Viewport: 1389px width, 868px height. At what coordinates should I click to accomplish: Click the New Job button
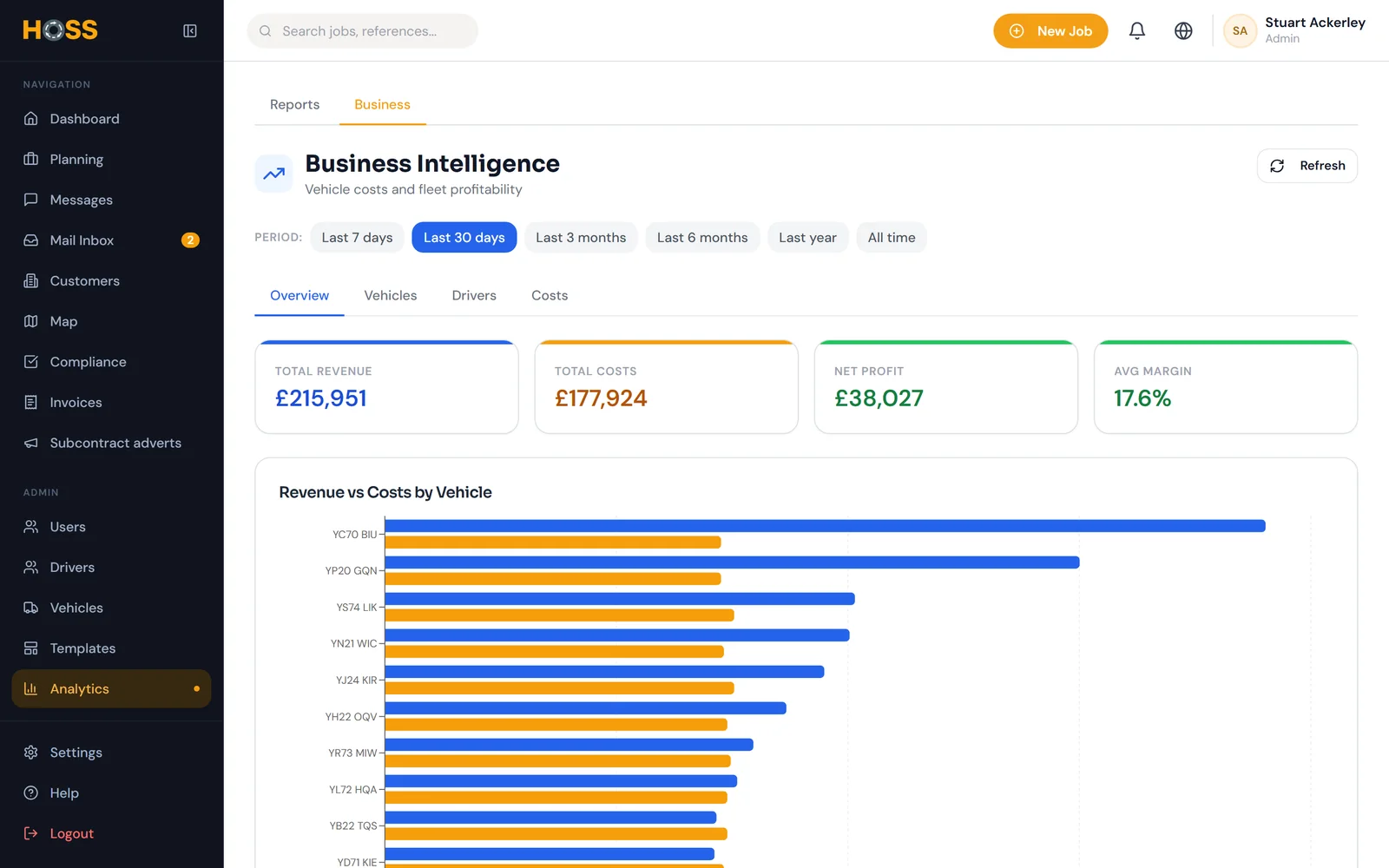[1050, 31]
